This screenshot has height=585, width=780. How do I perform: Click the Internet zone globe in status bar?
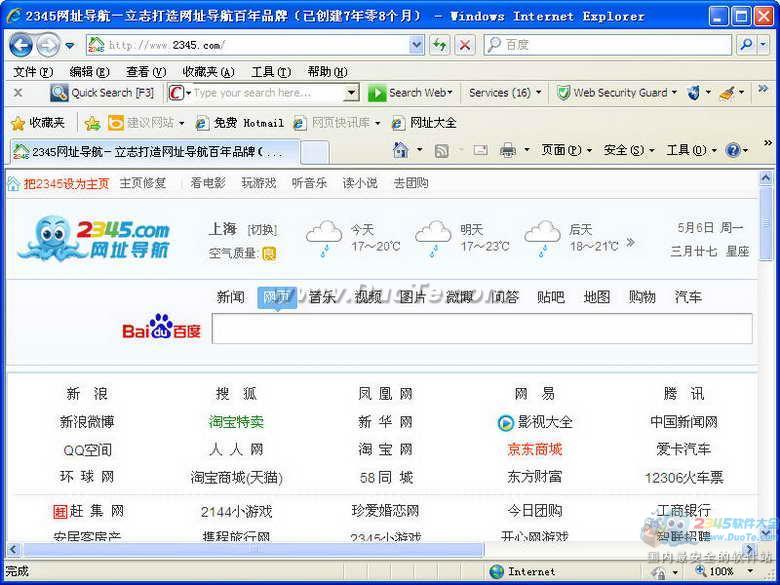496,572
